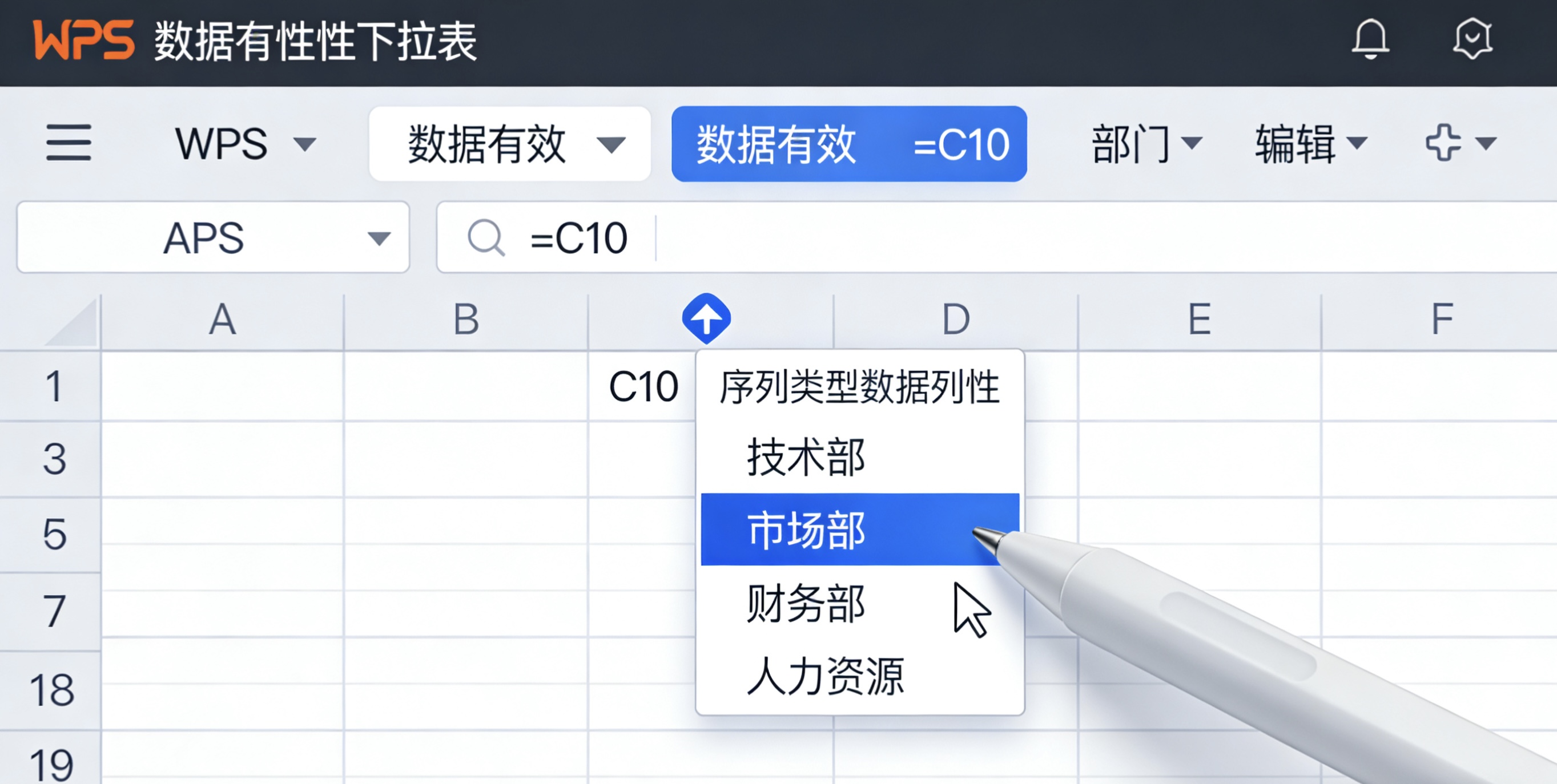1557x784 pixels.
Task: Expand the WPS dropdown
Action: pos(244,143)
